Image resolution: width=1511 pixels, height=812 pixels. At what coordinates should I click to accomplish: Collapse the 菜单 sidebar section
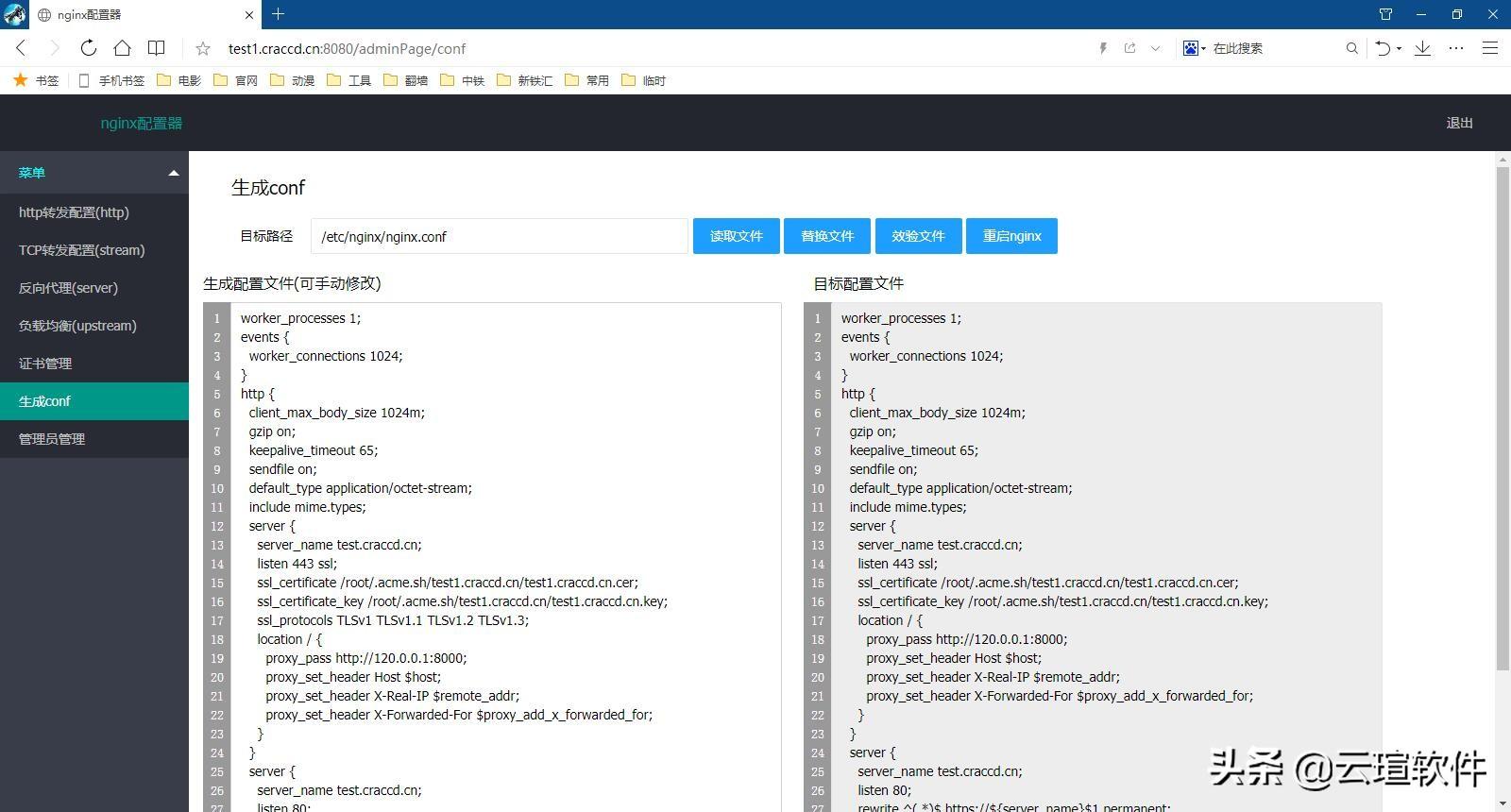click(94, 173)
